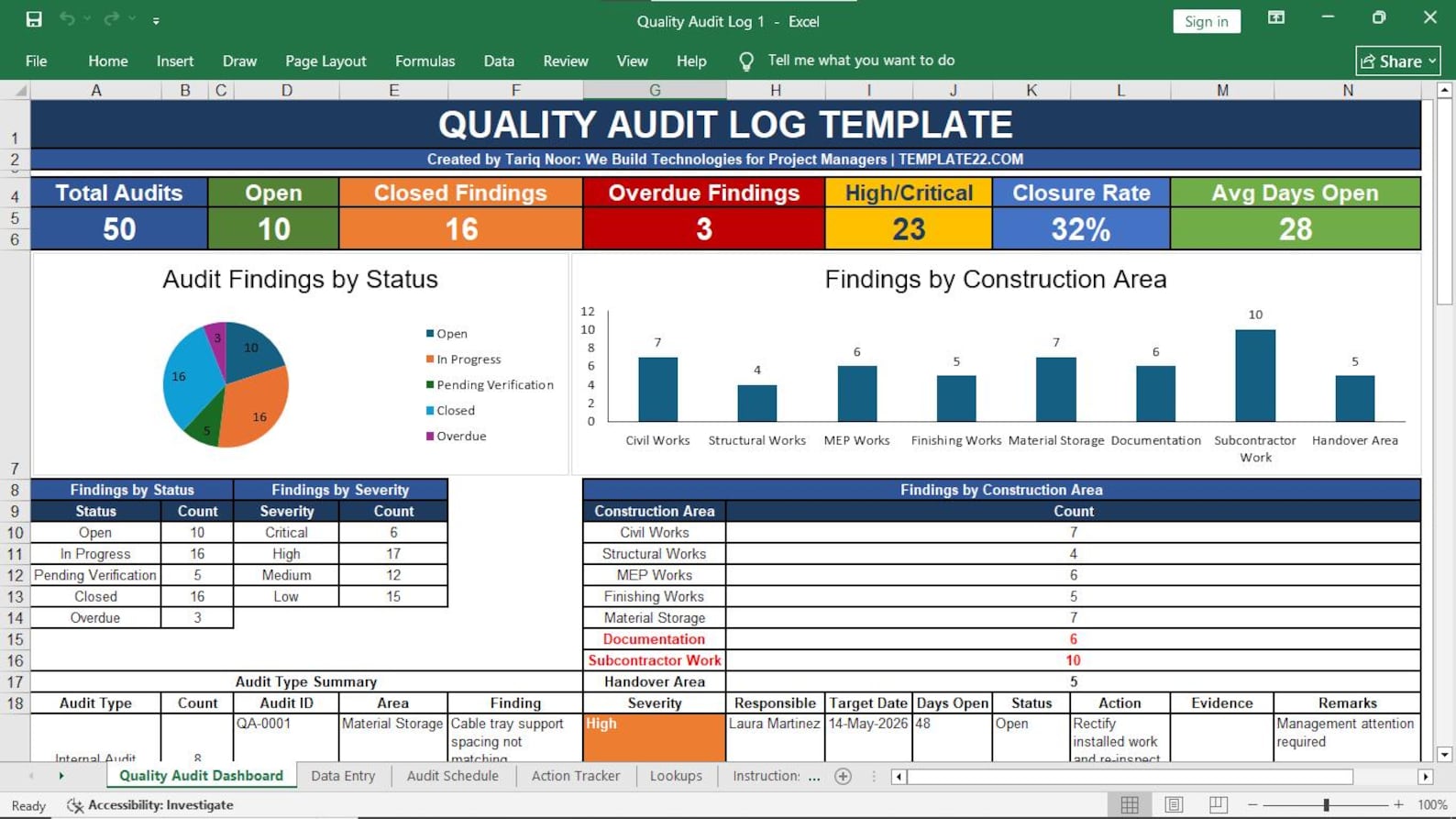1456x819 pixels.
Task: Switch to Normal view icon
Action: coord(1130,805)
